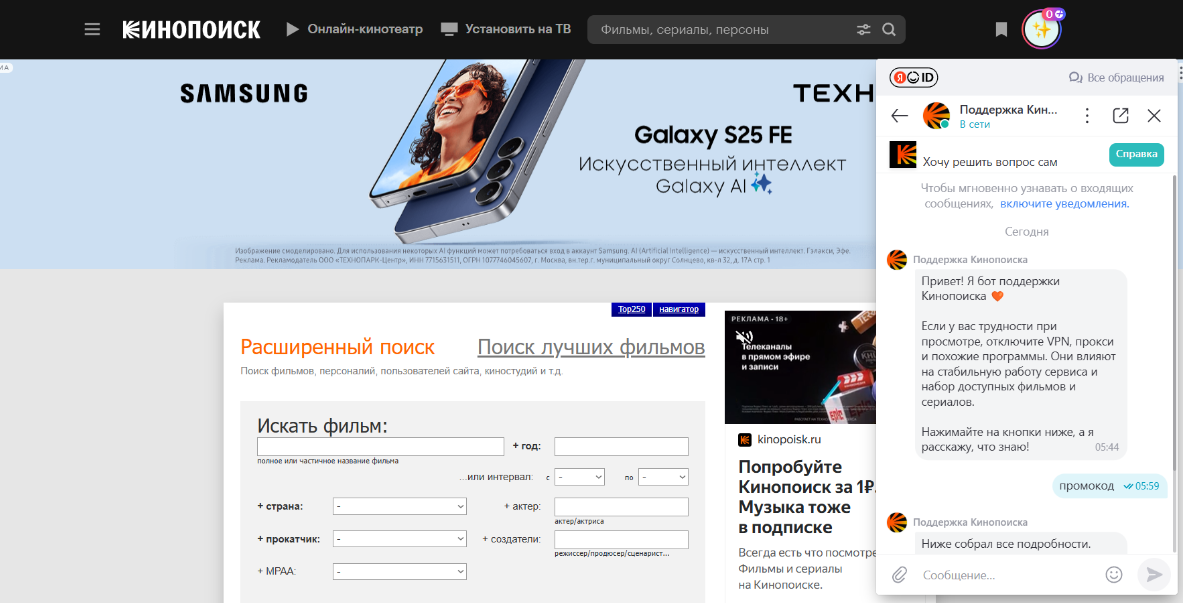The height and width of the screenshot is (603, 1183).
Task: Click the Сегодня date label in chat
Action: pyautogui.click(x=1026, y=232)
